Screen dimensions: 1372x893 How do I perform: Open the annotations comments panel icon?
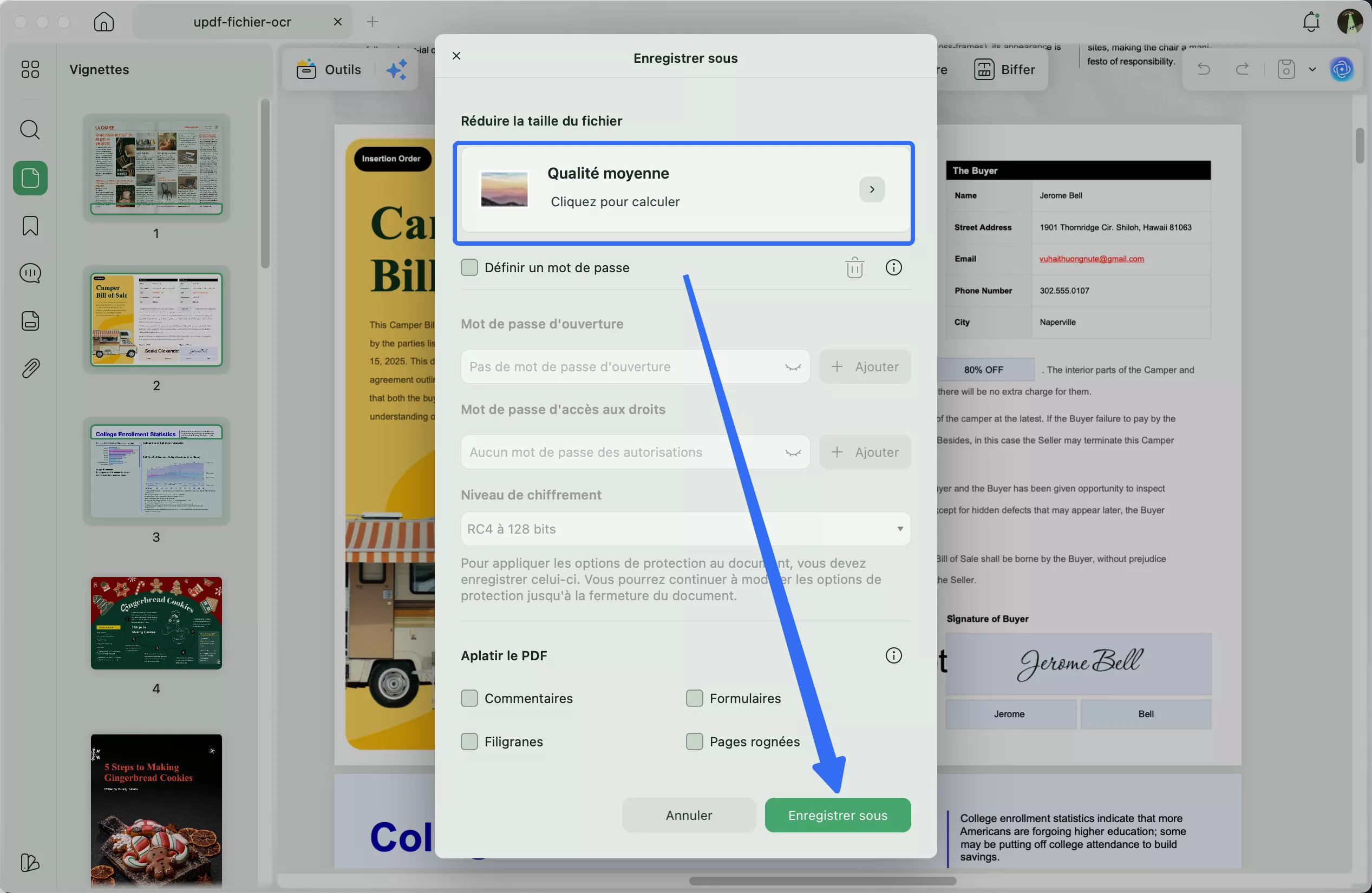(29, 273)
